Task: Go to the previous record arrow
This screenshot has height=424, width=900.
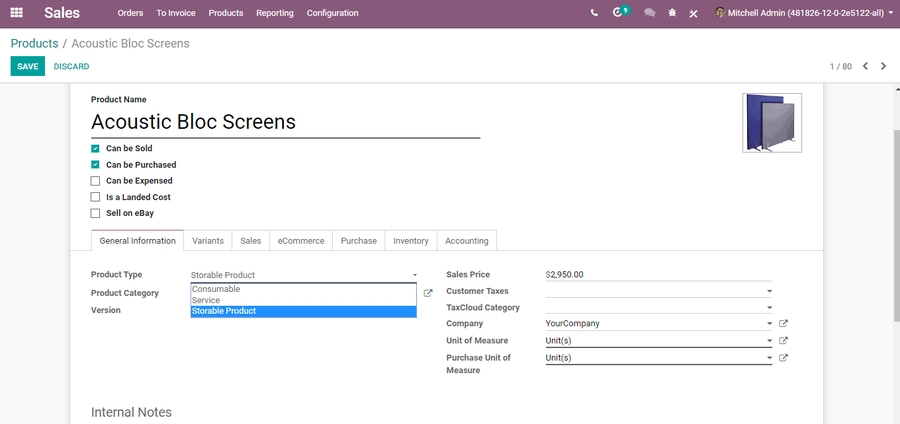Action: 865,67
